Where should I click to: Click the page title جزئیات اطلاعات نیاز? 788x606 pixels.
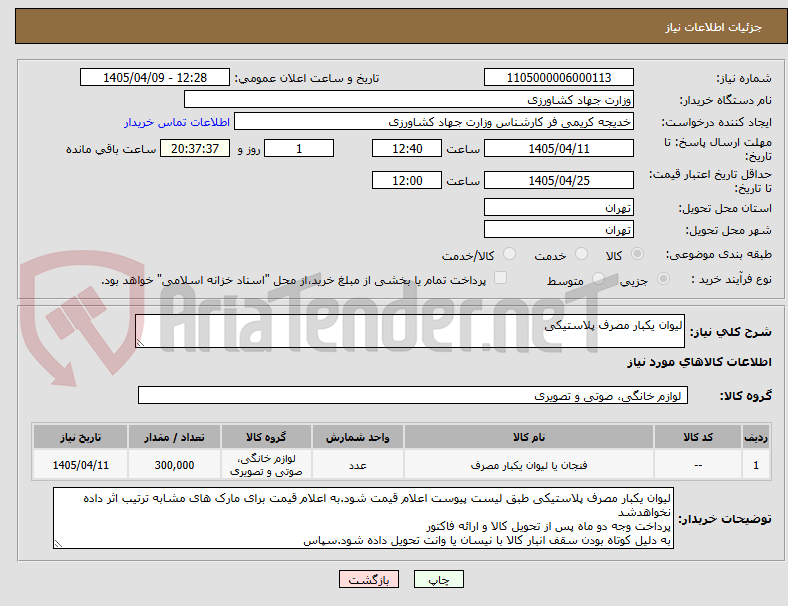coord(714,27)
